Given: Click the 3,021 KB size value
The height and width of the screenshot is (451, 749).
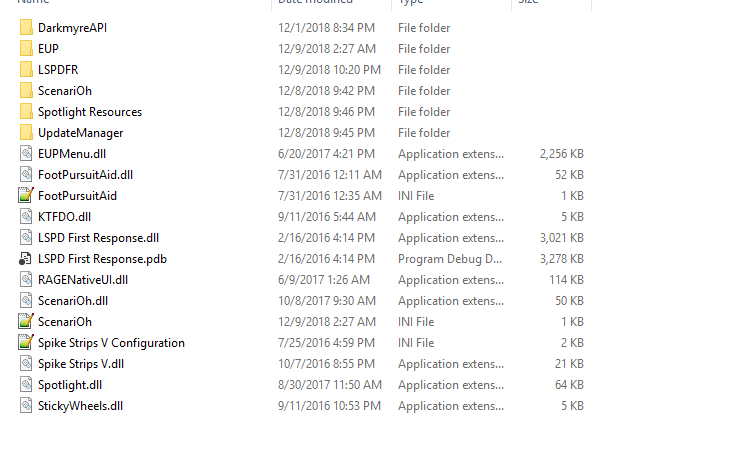Looking at the screenshot, I should (562, 238).
